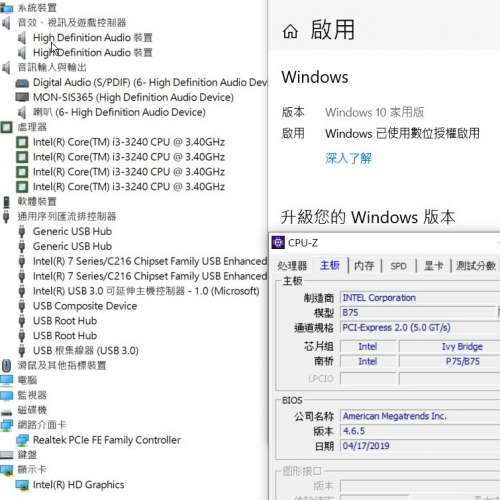The image size is (500, 500).
Task: Select the first USB Root Hub entry
Action: point(65,321)
